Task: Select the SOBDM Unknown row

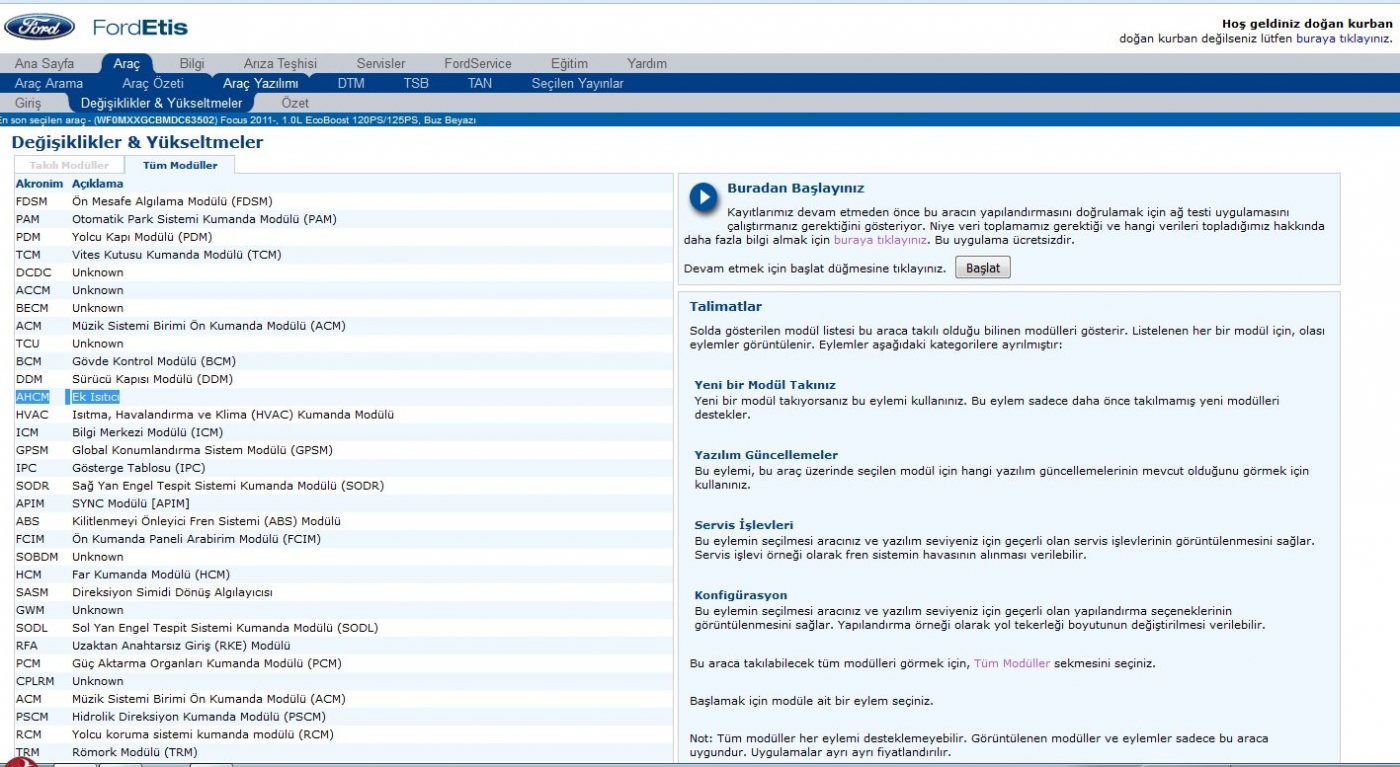Action: [343, 556]
